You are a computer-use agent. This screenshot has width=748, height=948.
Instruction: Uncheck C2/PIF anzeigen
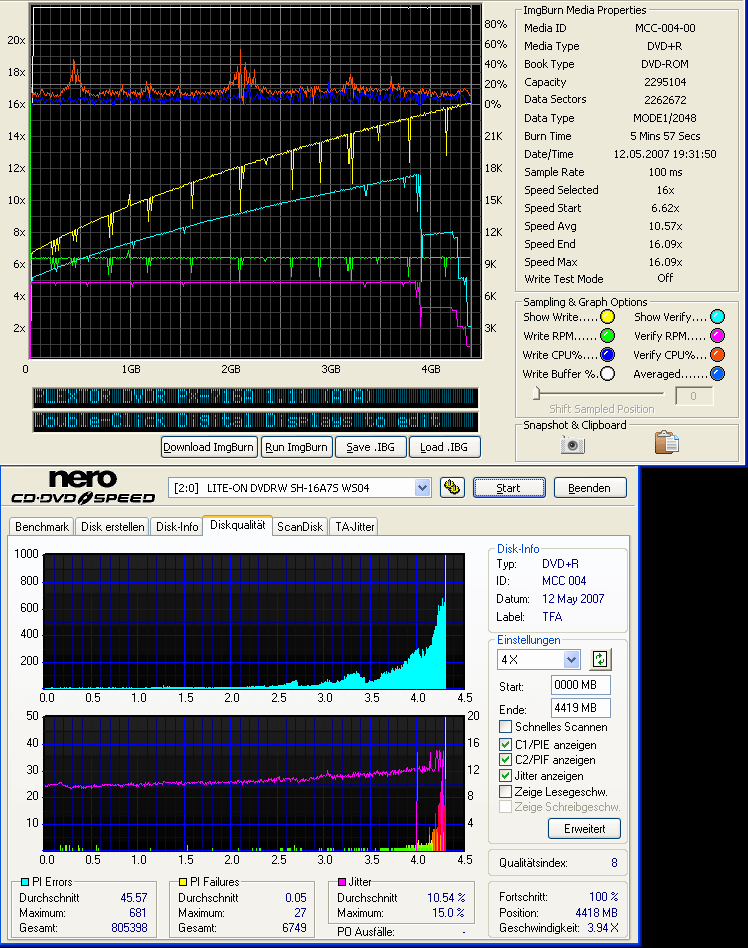tap(506, 759)
